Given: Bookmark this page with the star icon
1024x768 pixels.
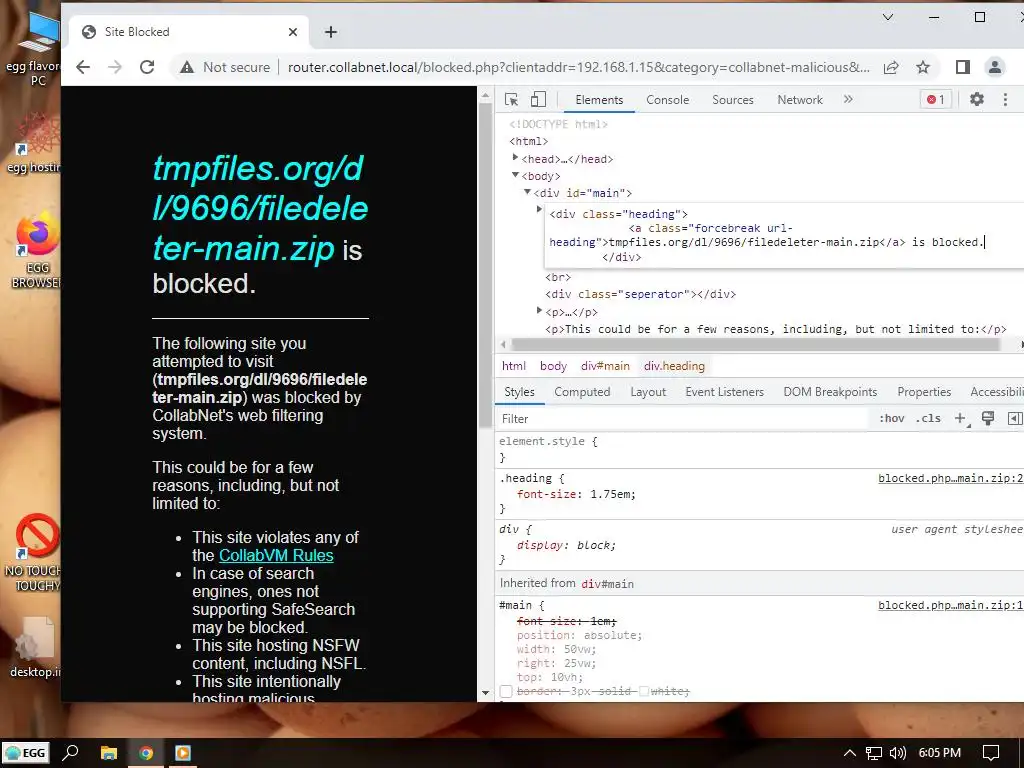Looking at the screenshot, I should click(x=922, y=67).
